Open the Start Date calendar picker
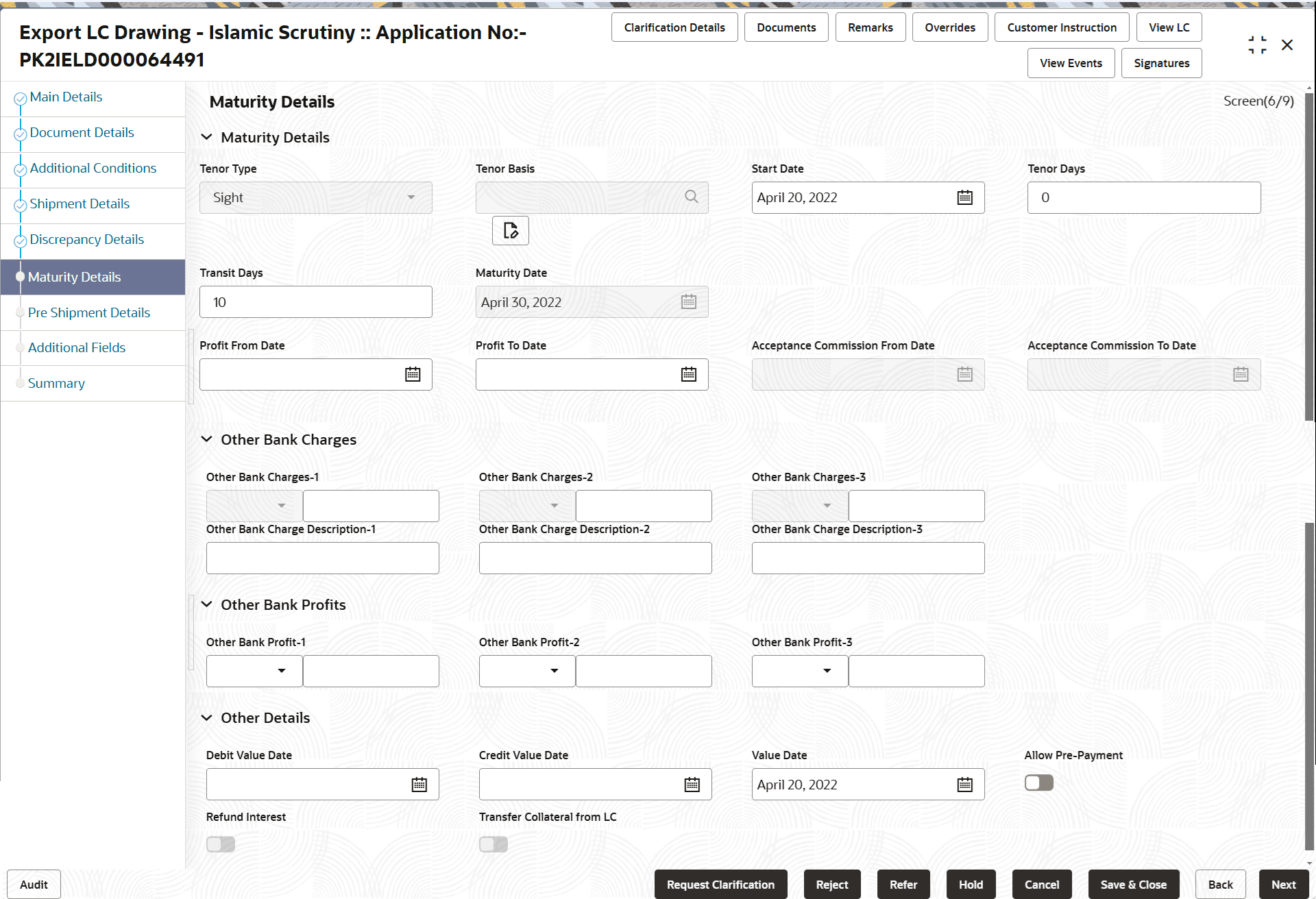The width and height of the screenshot is (1316, 899). click(964, 198)
